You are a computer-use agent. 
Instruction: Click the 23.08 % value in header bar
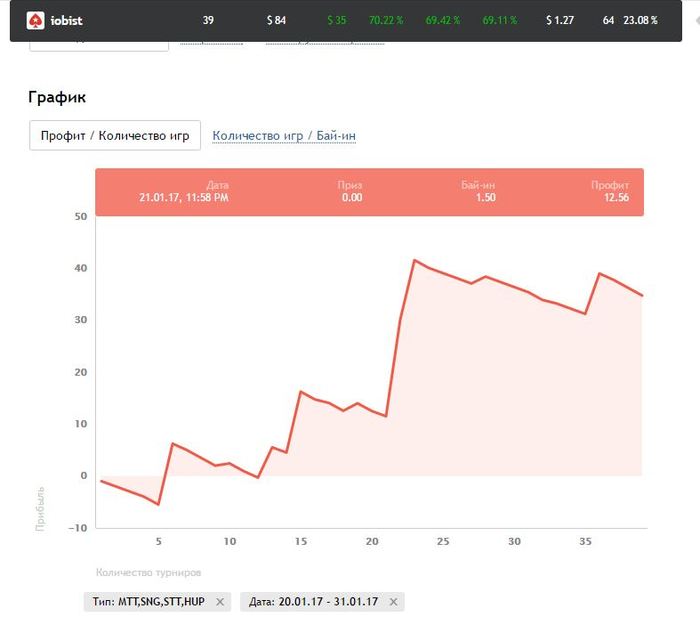[x=640, y=20]
